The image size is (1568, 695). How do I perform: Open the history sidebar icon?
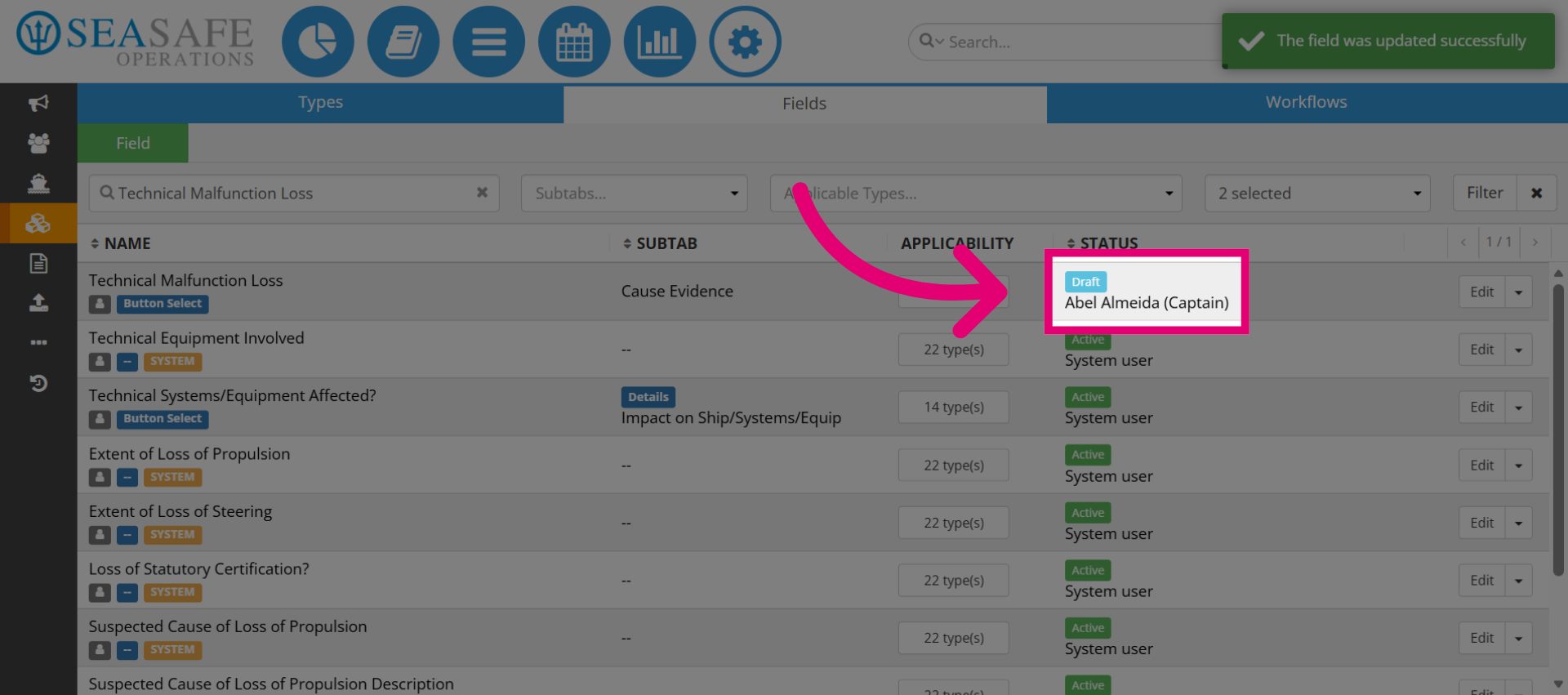[x=38, y=382]
